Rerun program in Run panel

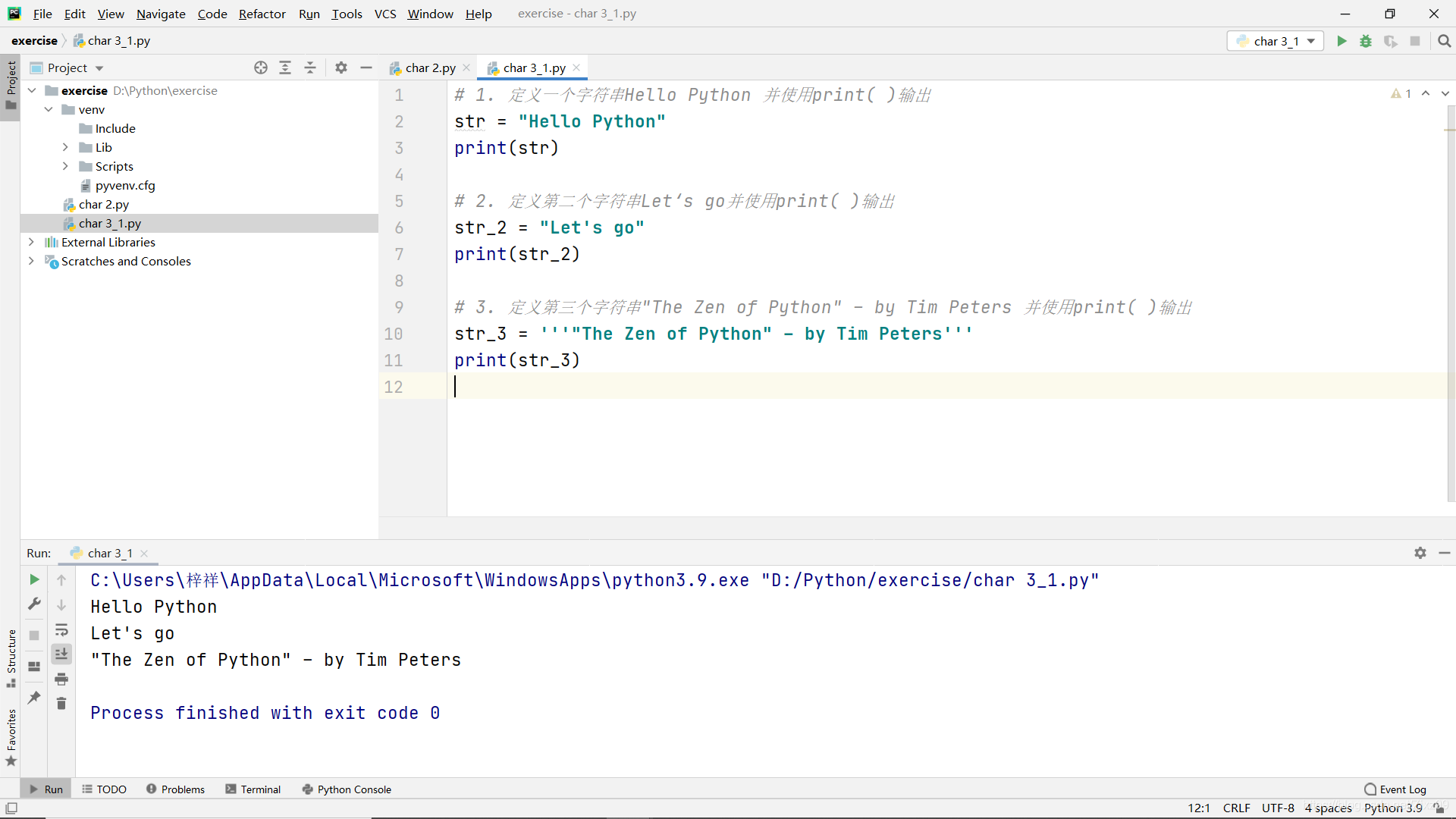pyautogui.click(x=34, y=579)
